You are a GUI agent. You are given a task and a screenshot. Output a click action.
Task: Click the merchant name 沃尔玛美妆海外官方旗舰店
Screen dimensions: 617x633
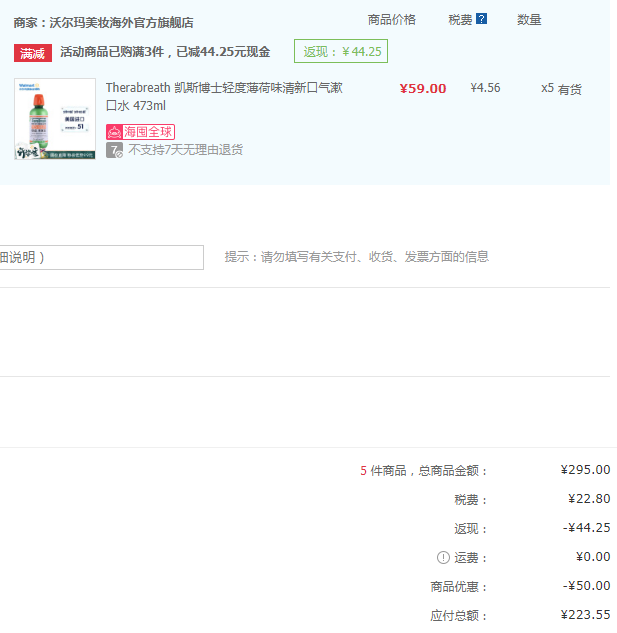pyautogui.click(x=122, y=23)
